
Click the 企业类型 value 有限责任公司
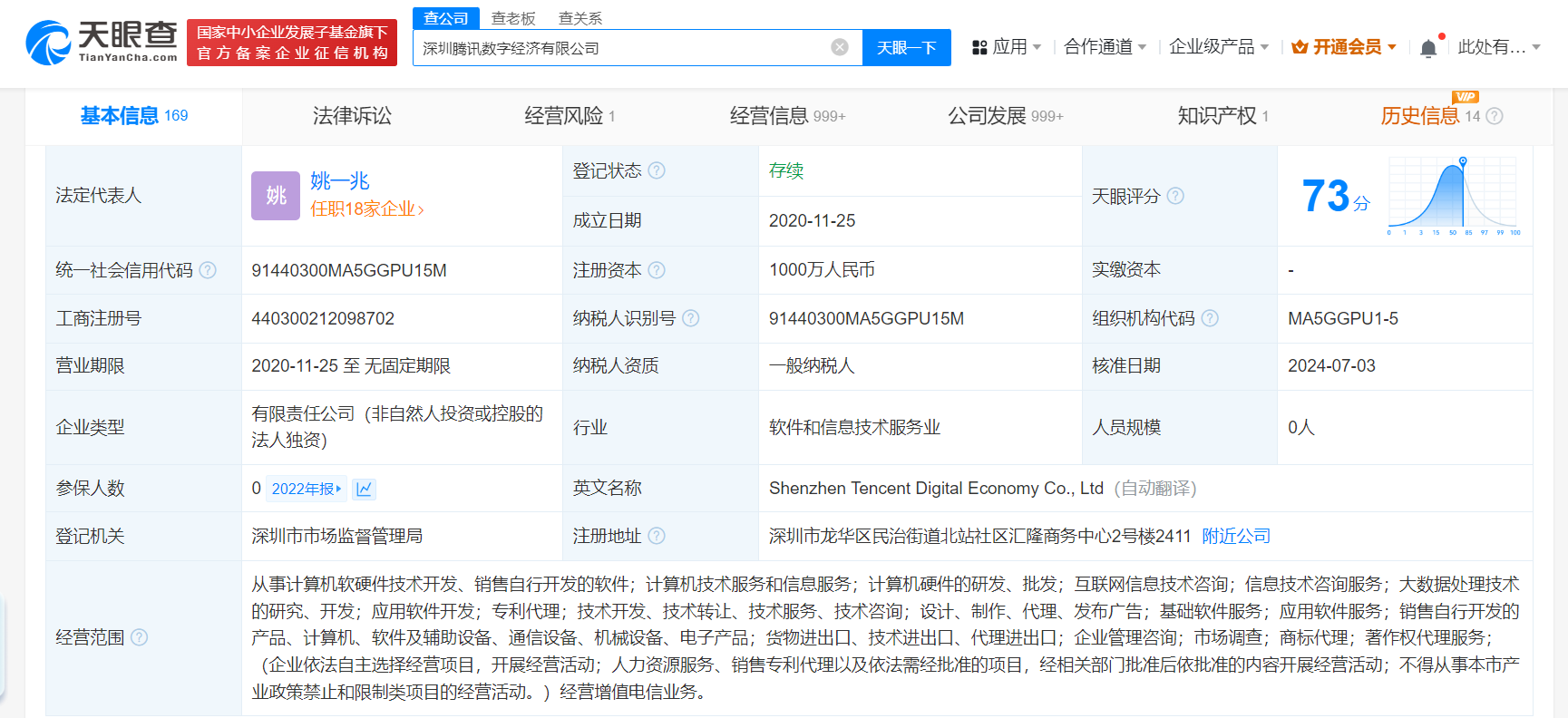[x=397, y=427]
